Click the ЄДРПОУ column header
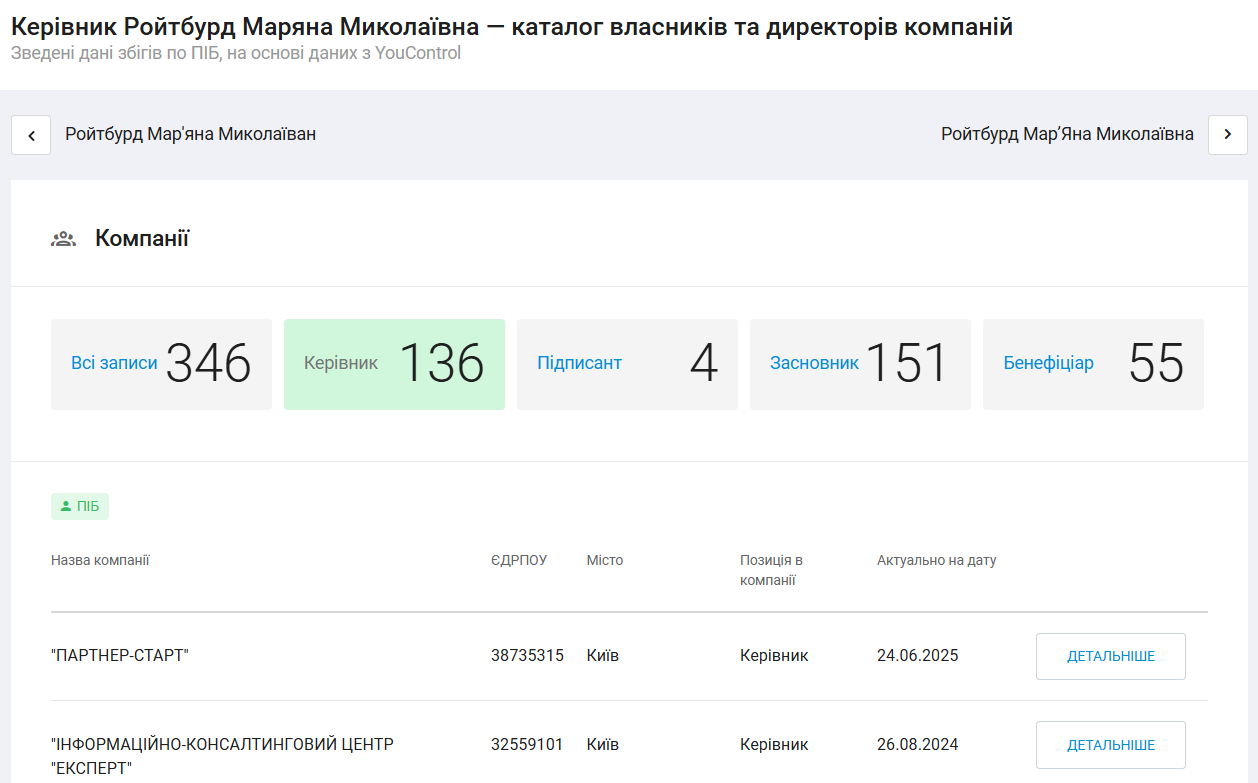Image resolution: width=1258 pixels, height=783 pixels. tap(519, 560)
